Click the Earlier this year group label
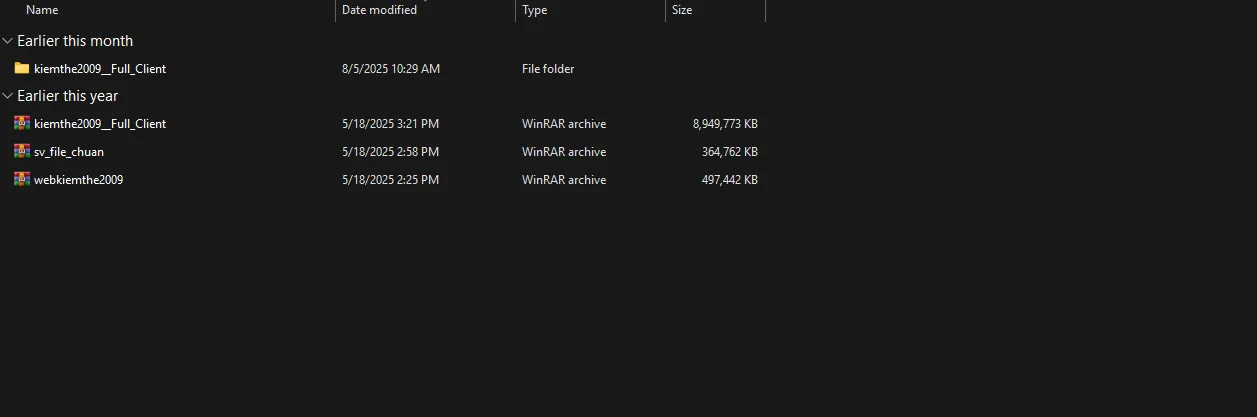1257x417 pixels. tap(68, 96)
